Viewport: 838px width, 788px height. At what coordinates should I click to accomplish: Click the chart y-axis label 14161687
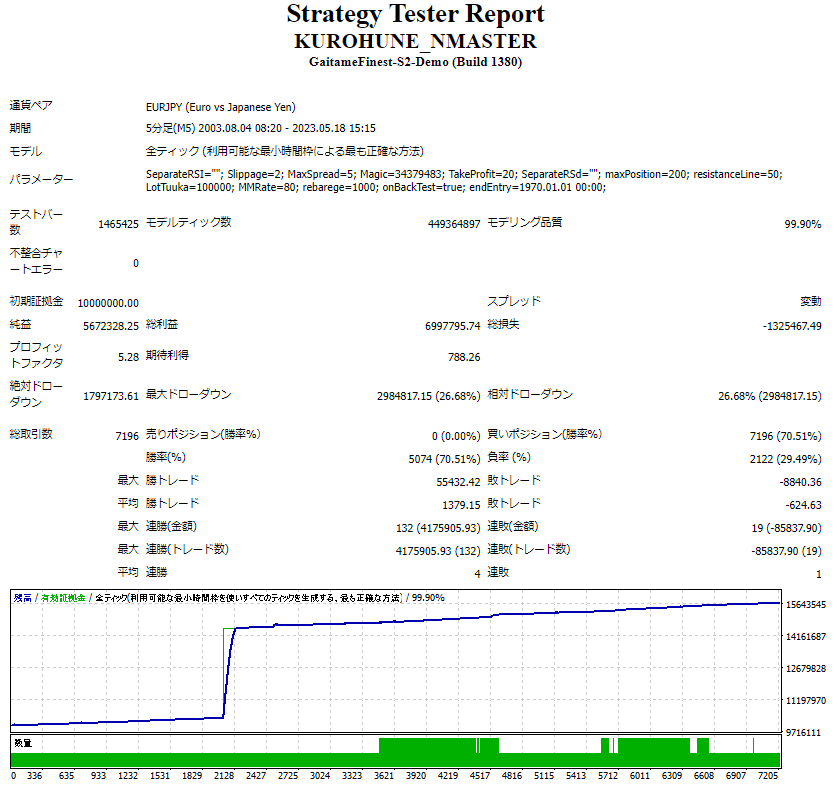(x=806, y=637)
